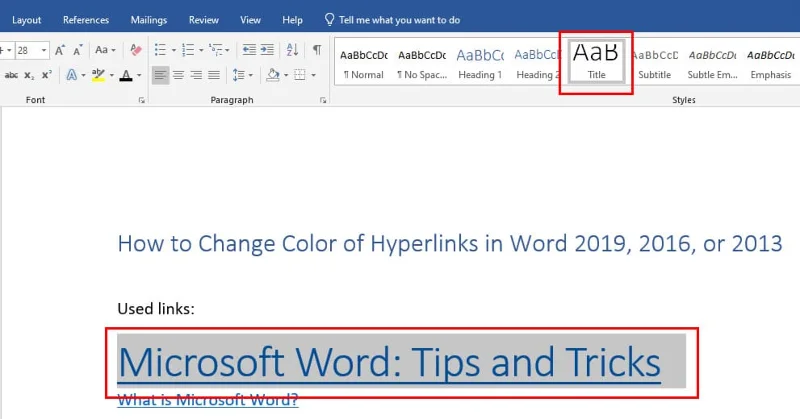Apply the black font color
This screenshot has width=800, height=419.
coord(126,75)
